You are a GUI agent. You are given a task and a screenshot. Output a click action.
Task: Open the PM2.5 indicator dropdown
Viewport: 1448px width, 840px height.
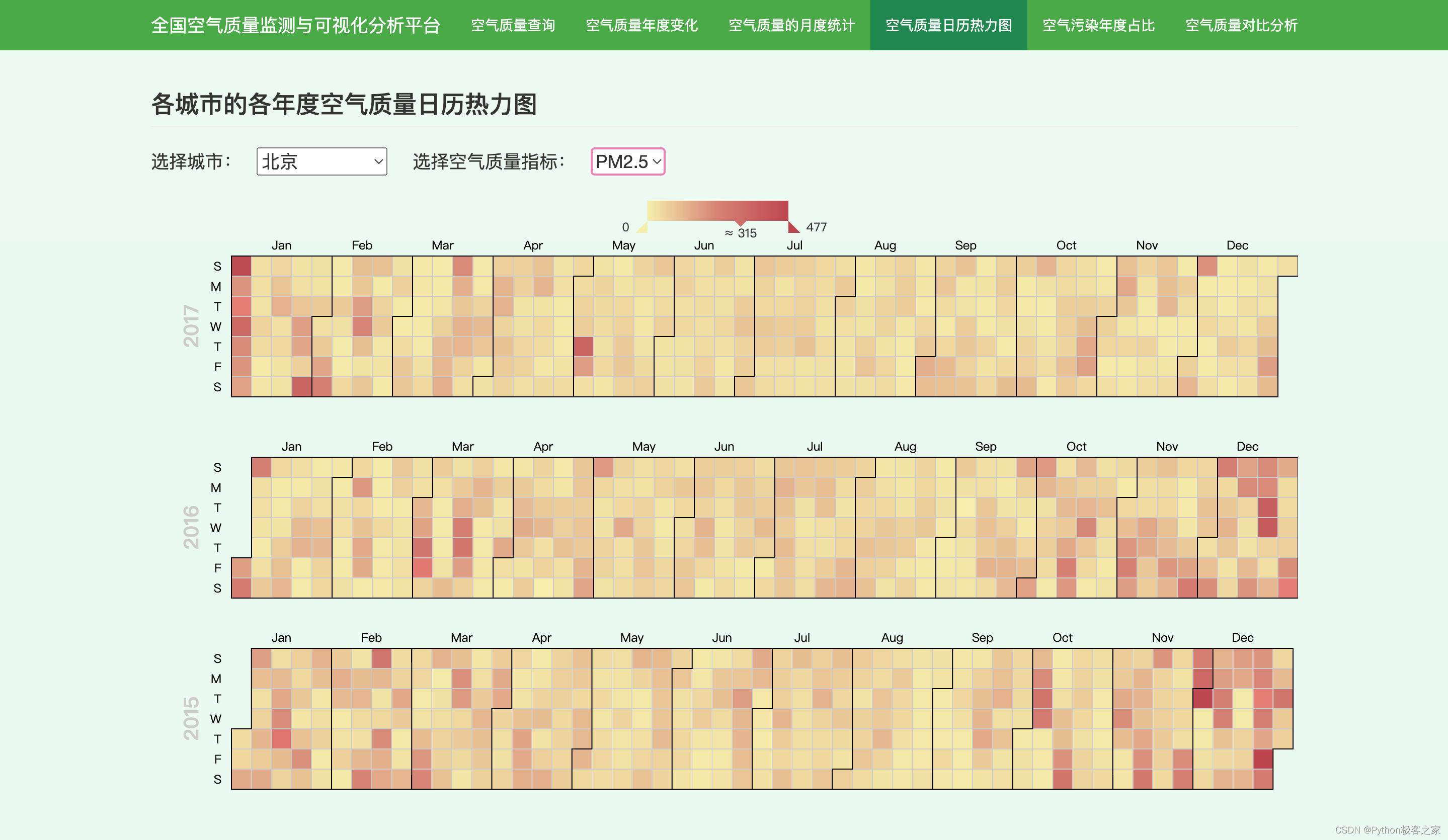(x=627, y=161)
